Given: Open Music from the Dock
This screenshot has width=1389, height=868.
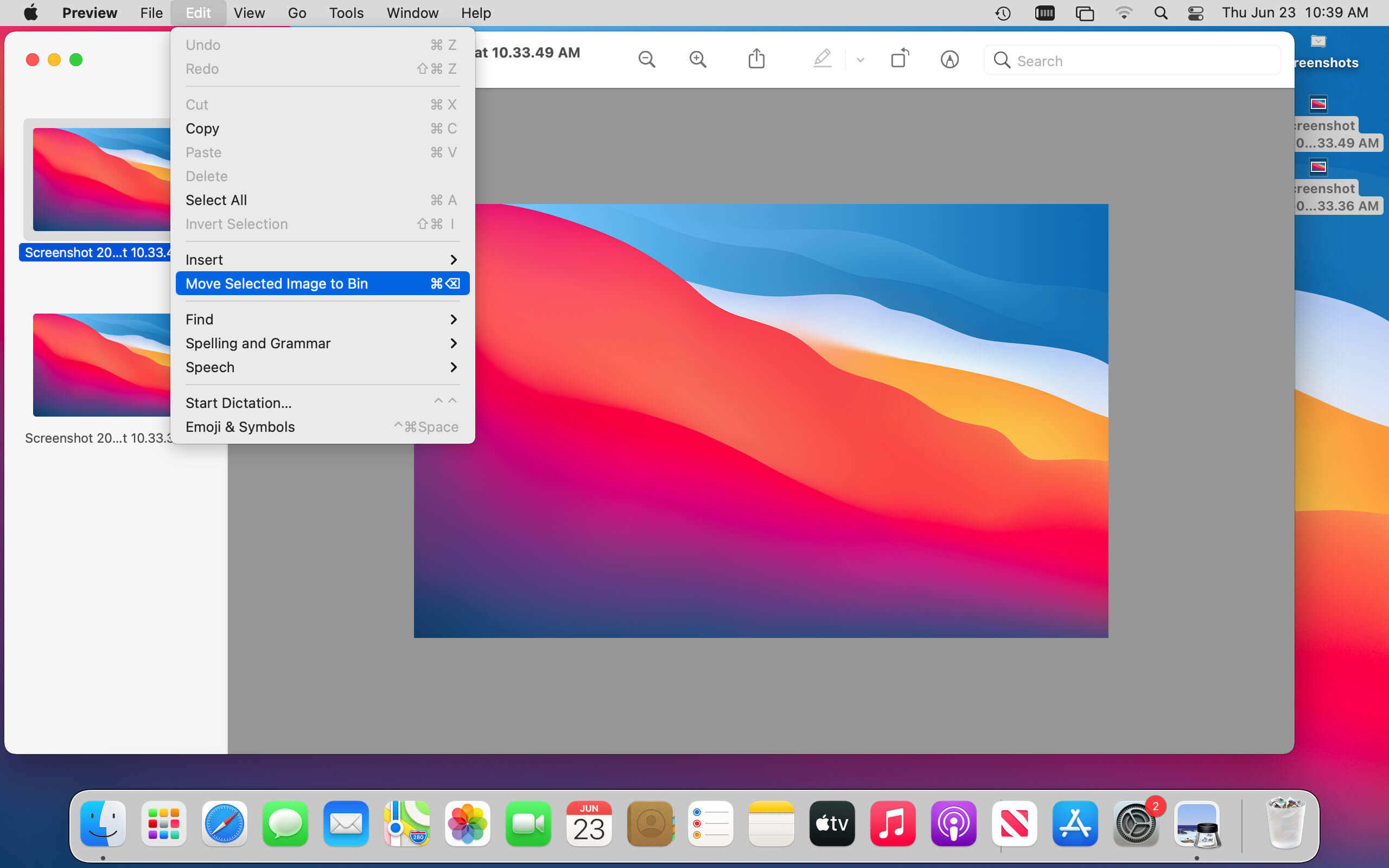Looking at the screenshot, I should pyautogui.click(x=893, y=824).
